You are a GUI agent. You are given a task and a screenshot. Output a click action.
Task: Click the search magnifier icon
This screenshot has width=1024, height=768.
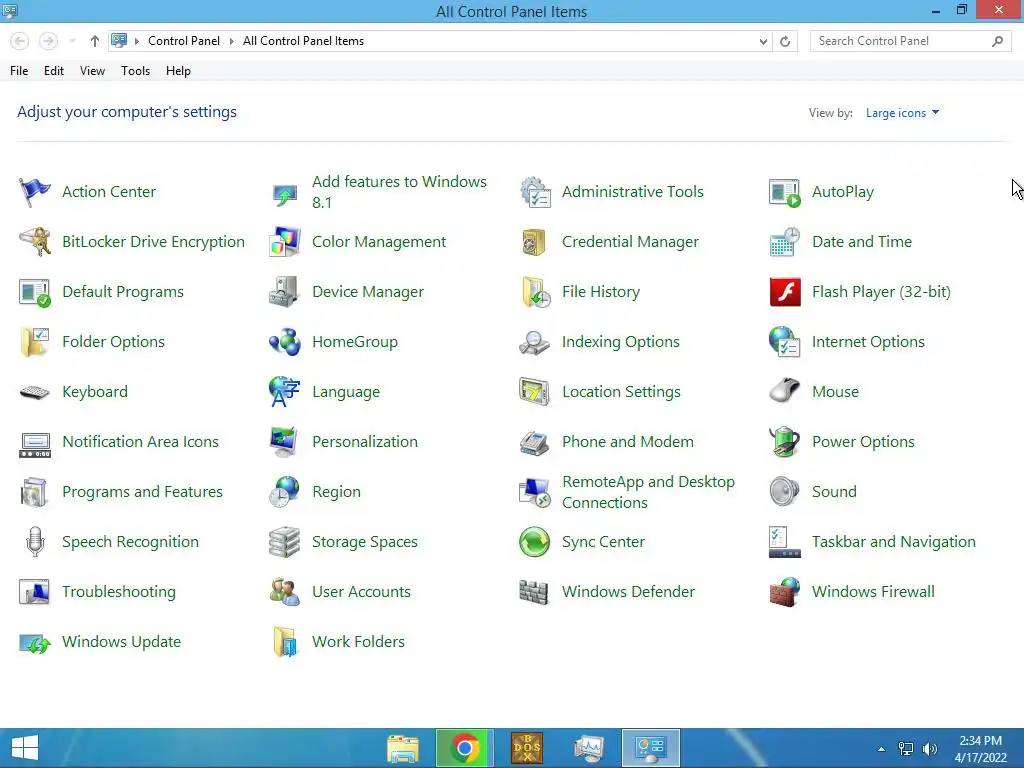click(997, 41)
